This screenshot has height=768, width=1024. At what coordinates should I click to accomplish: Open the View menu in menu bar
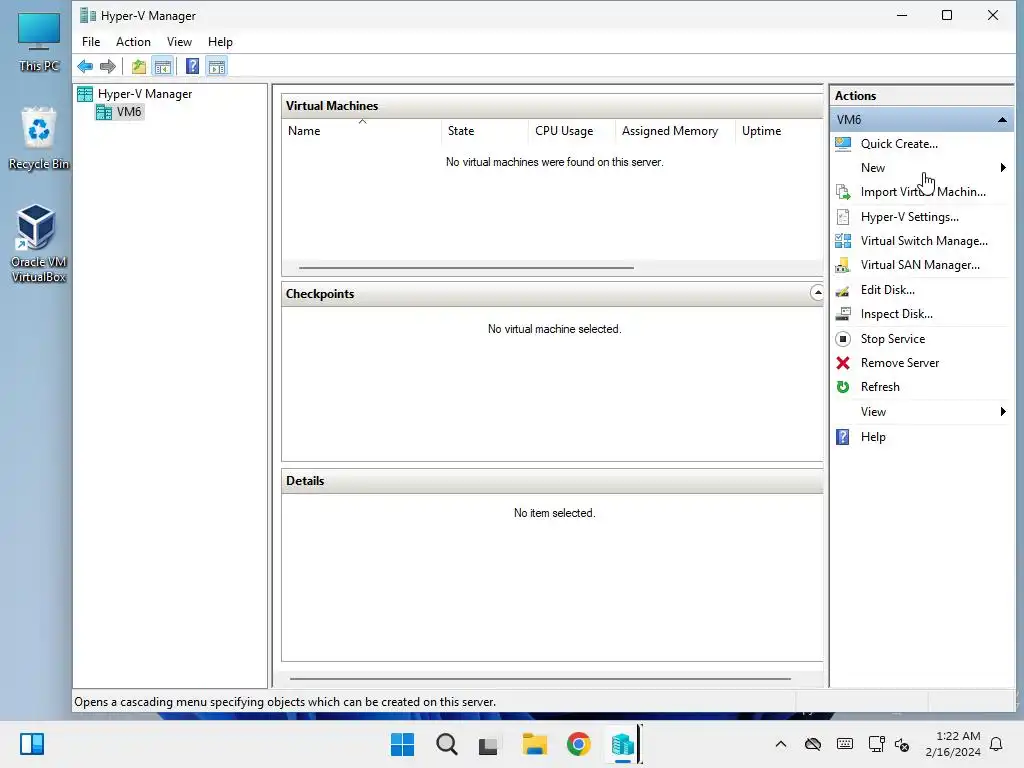[x=179, y=42]
